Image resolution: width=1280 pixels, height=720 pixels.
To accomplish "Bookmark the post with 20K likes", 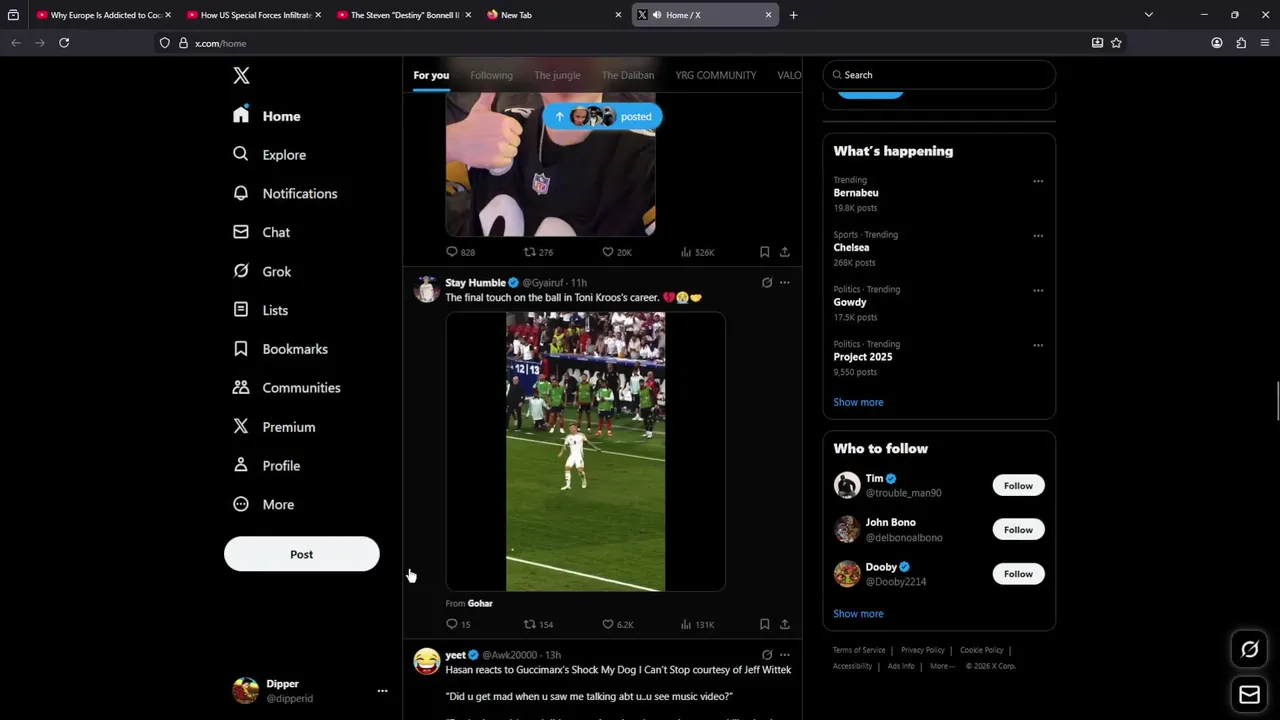I will point(764,252).
